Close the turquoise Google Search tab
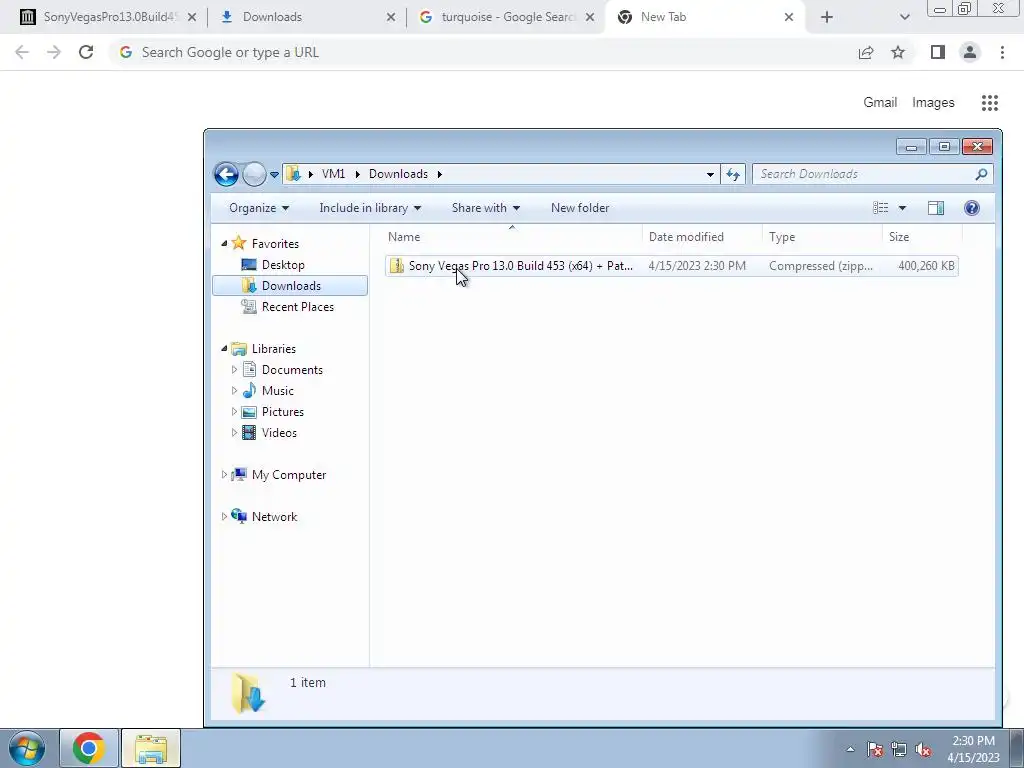The image size is (1024, 768). pyautogui.click(x=590, y=17)
